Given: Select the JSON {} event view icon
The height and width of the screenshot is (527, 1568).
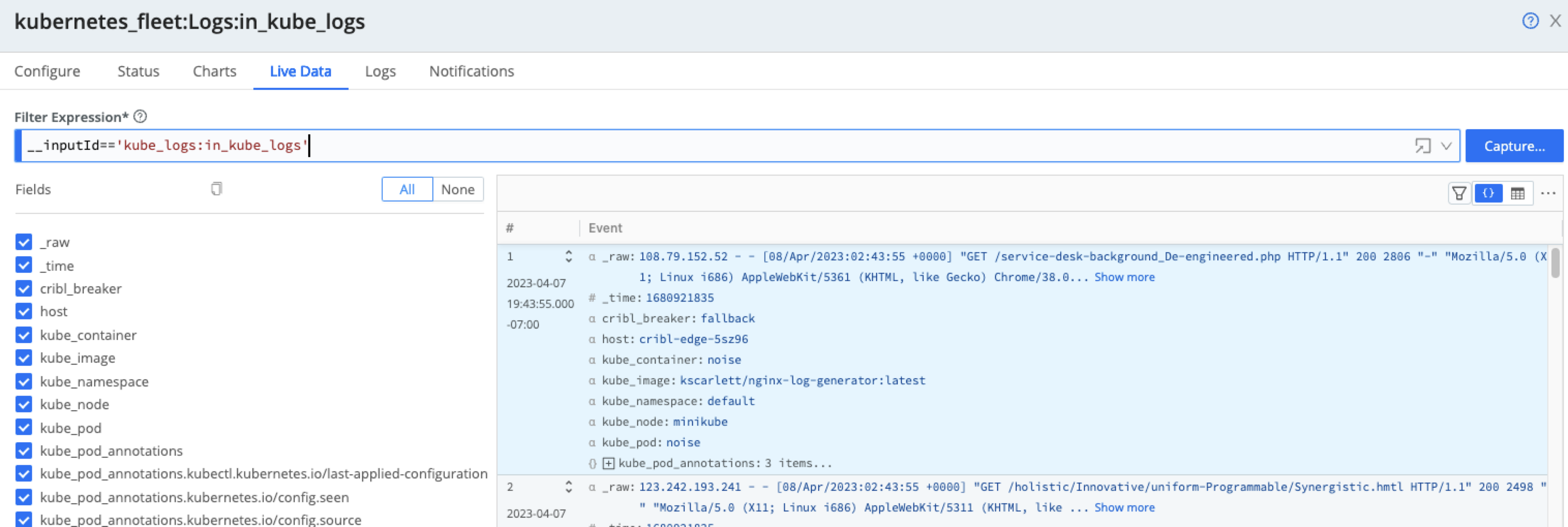Looking at the screenshot, I should [x=1488, y=193].
